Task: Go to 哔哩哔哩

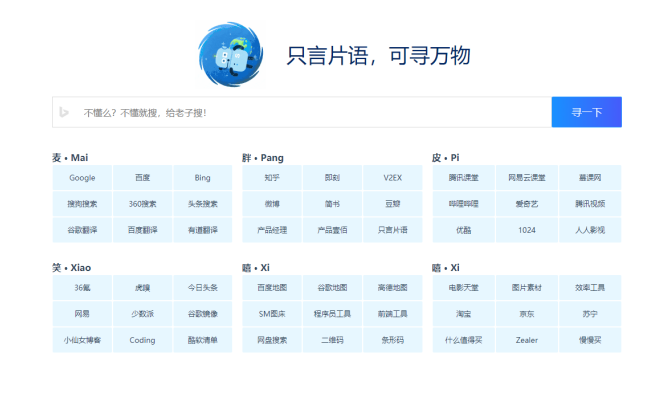Action: 464,204
